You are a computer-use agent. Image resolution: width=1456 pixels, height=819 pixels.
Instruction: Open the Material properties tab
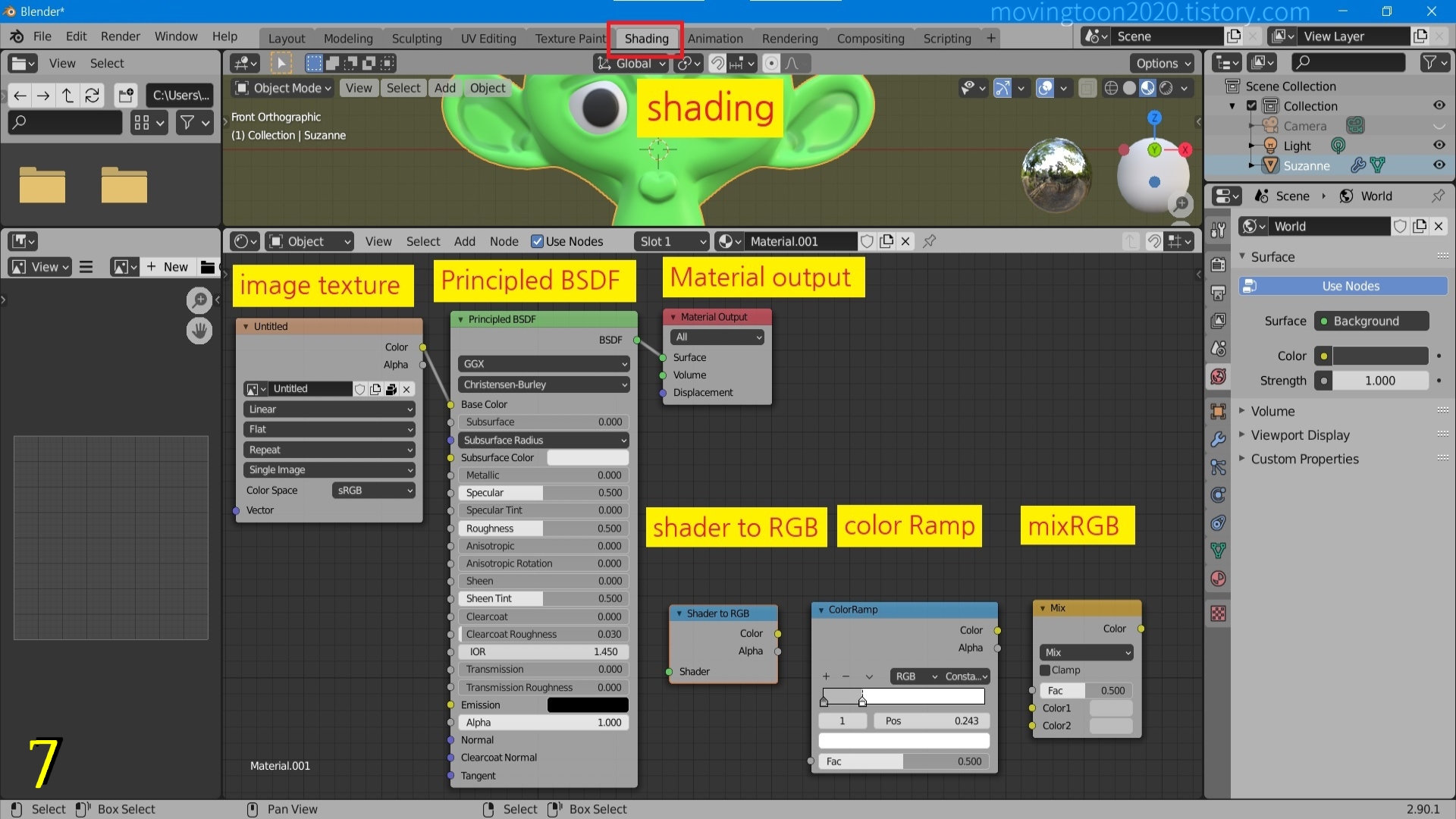(1218, 579)
